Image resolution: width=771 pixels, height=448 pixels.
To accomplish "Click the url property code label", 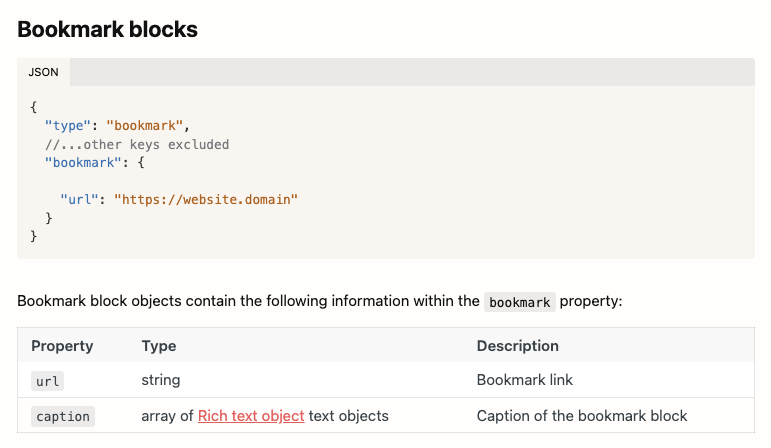I will [x=48, y=381].
